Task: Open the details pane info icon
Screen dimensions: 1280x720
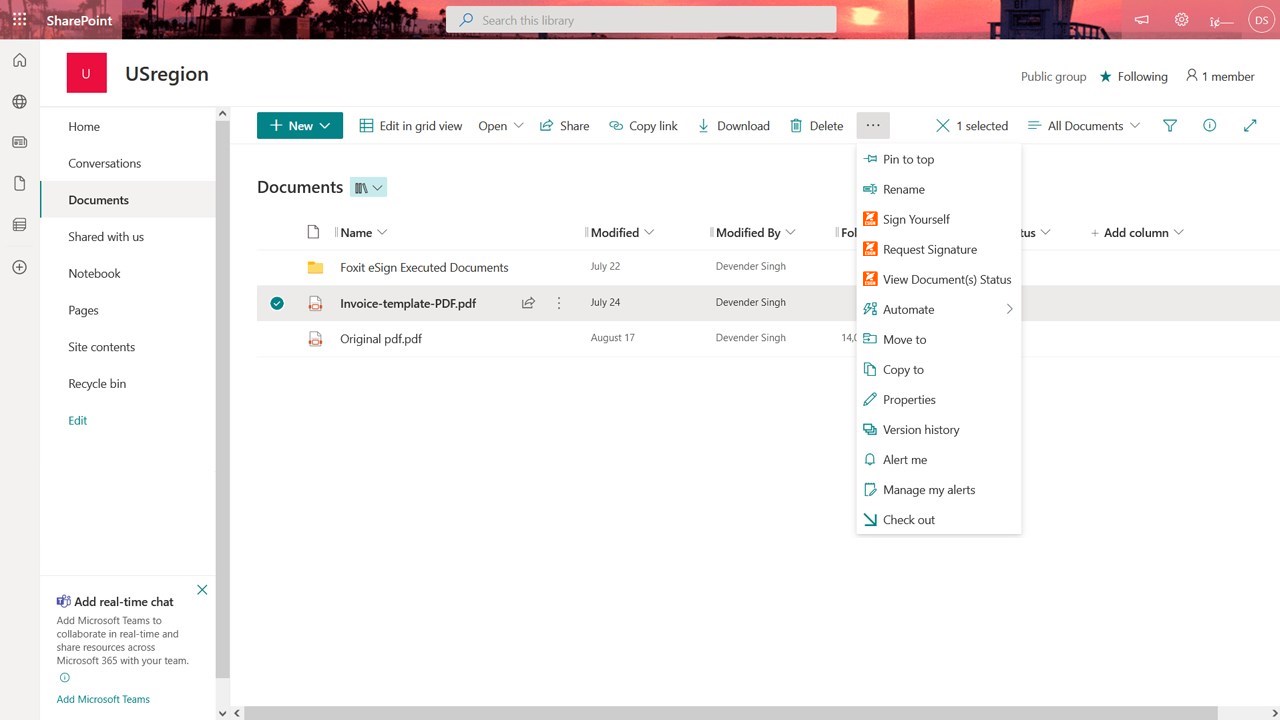Action: click(1210, 126)
